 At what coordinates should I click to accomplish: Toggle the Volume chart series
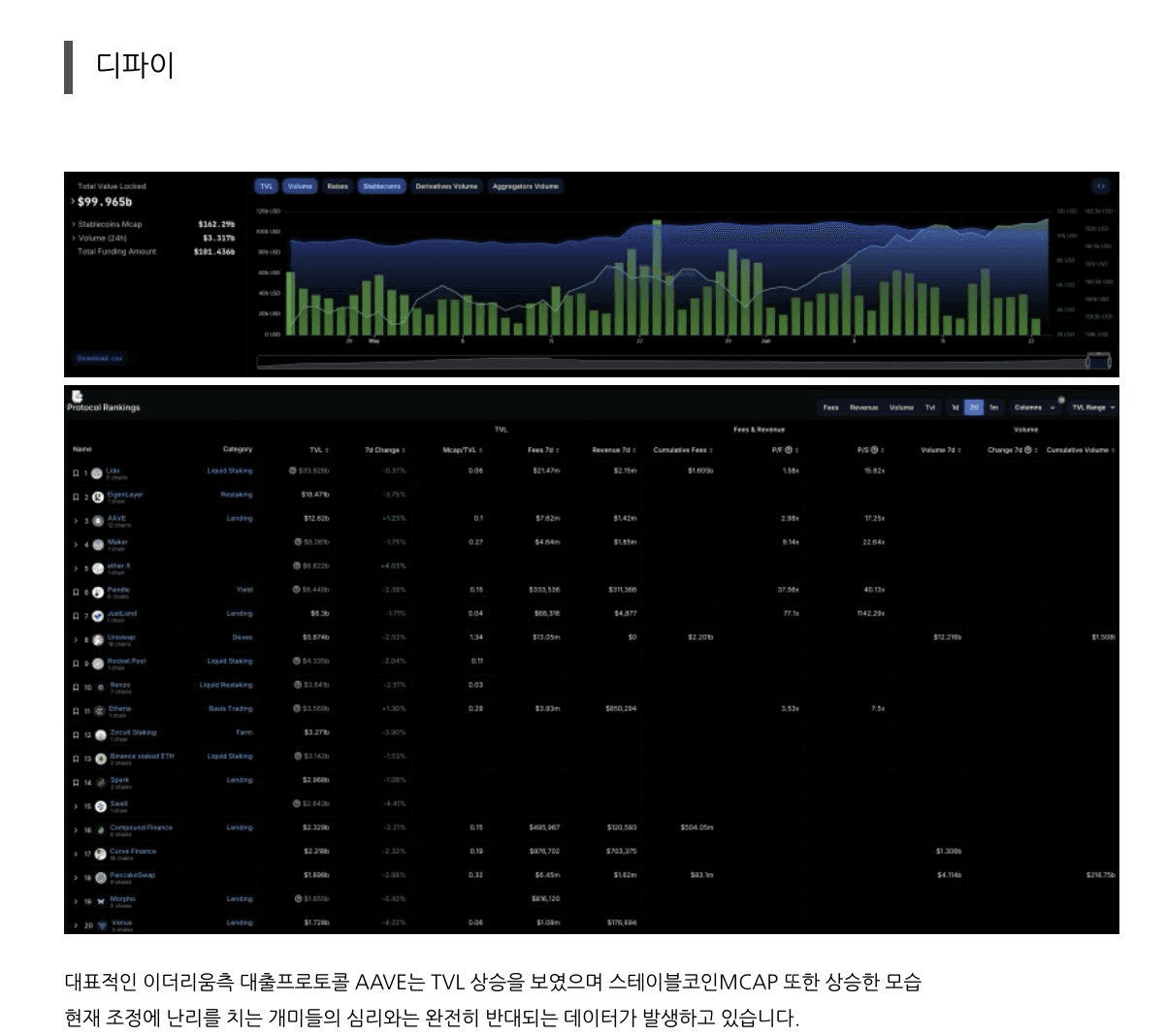tap(300, 186)
